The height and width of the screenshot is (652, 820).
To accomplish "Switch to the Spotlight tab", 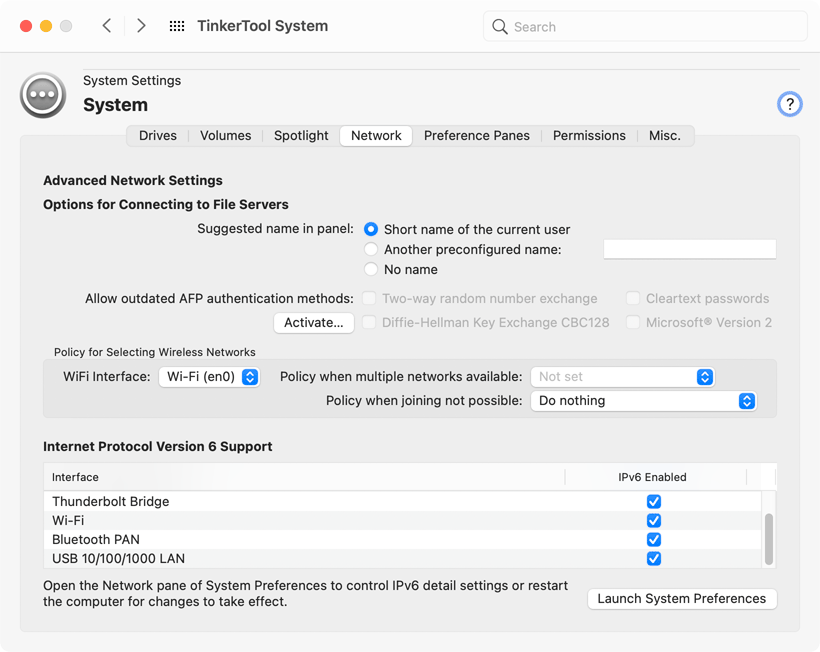I will [x=301, y=136].
